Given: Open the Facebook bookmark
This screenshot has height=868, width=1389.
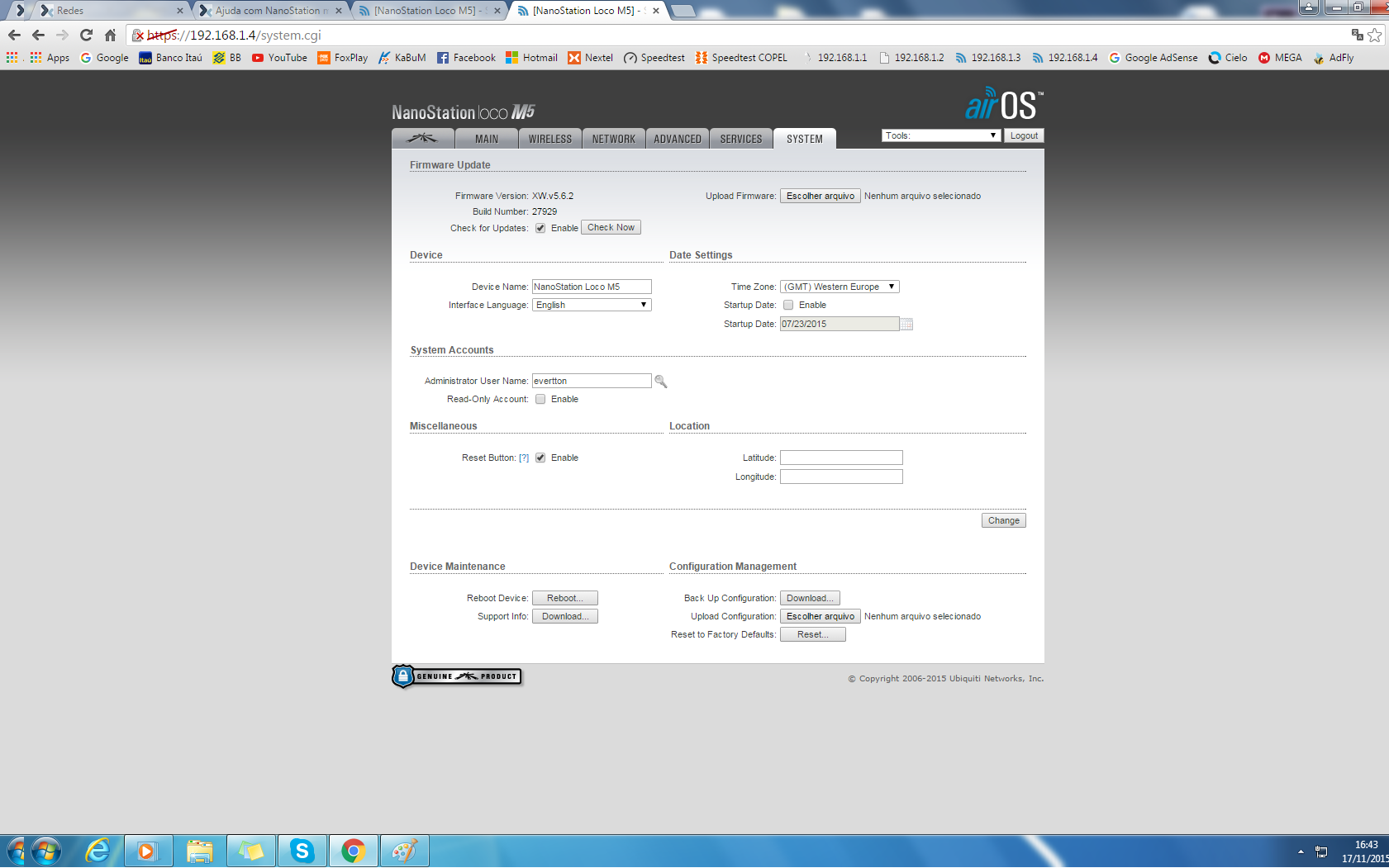Looking at the screenshot, I should (x=466, y=58).
